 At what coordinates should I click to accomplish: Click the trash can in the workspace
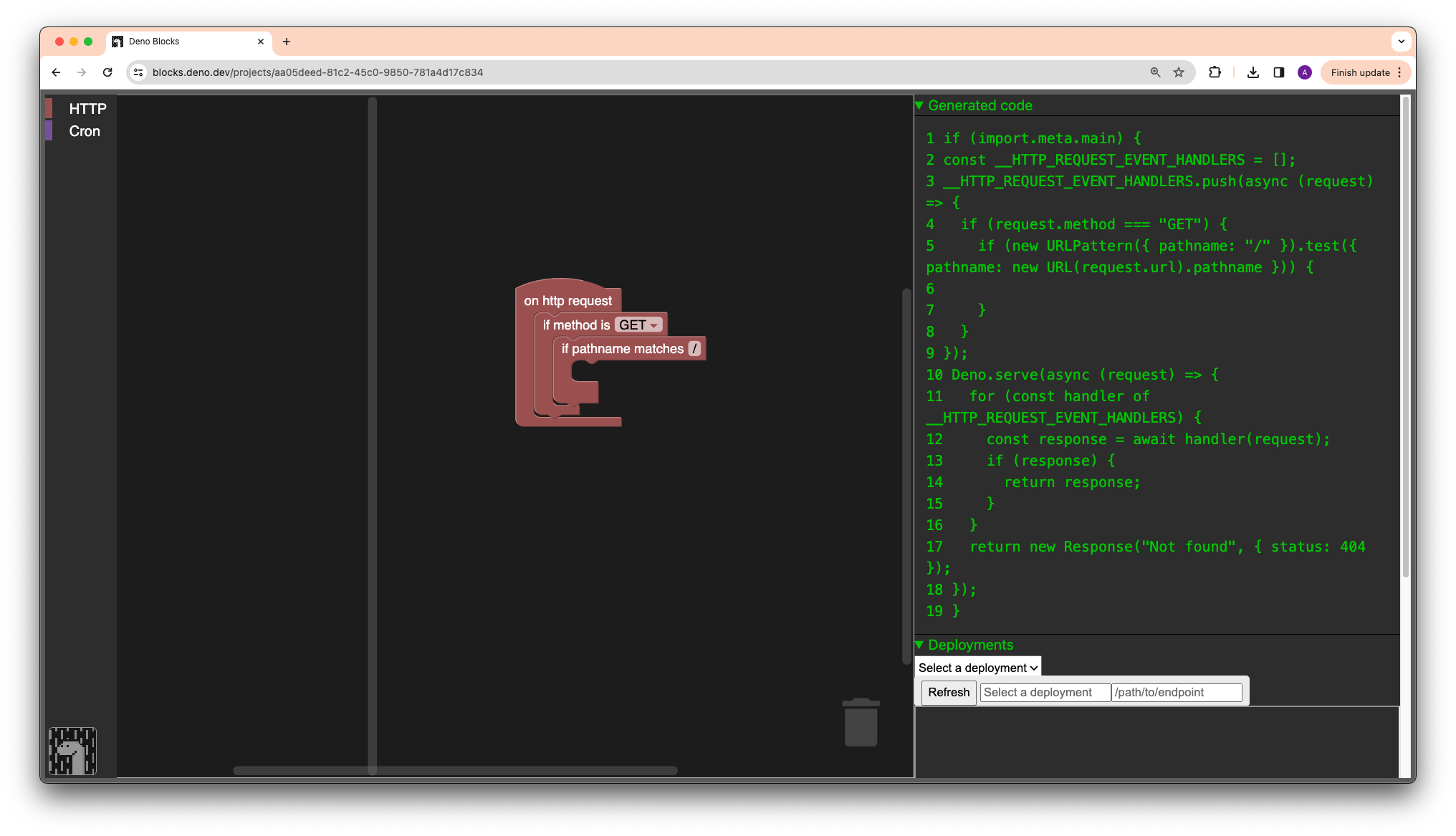click(x=860, y=722)
